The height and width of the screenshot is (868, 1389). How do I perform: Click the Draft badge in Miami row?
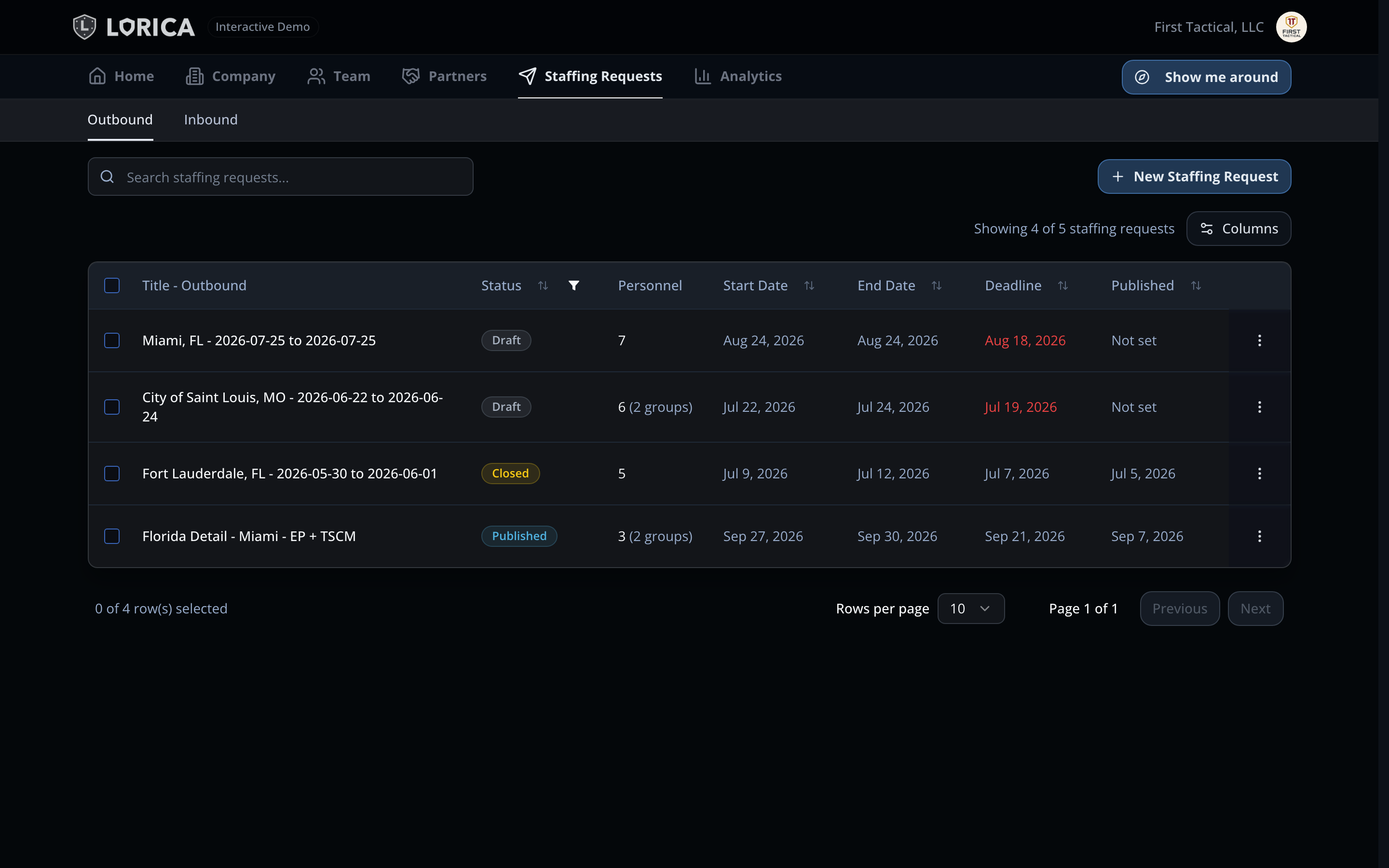click(x=506, y=340)
